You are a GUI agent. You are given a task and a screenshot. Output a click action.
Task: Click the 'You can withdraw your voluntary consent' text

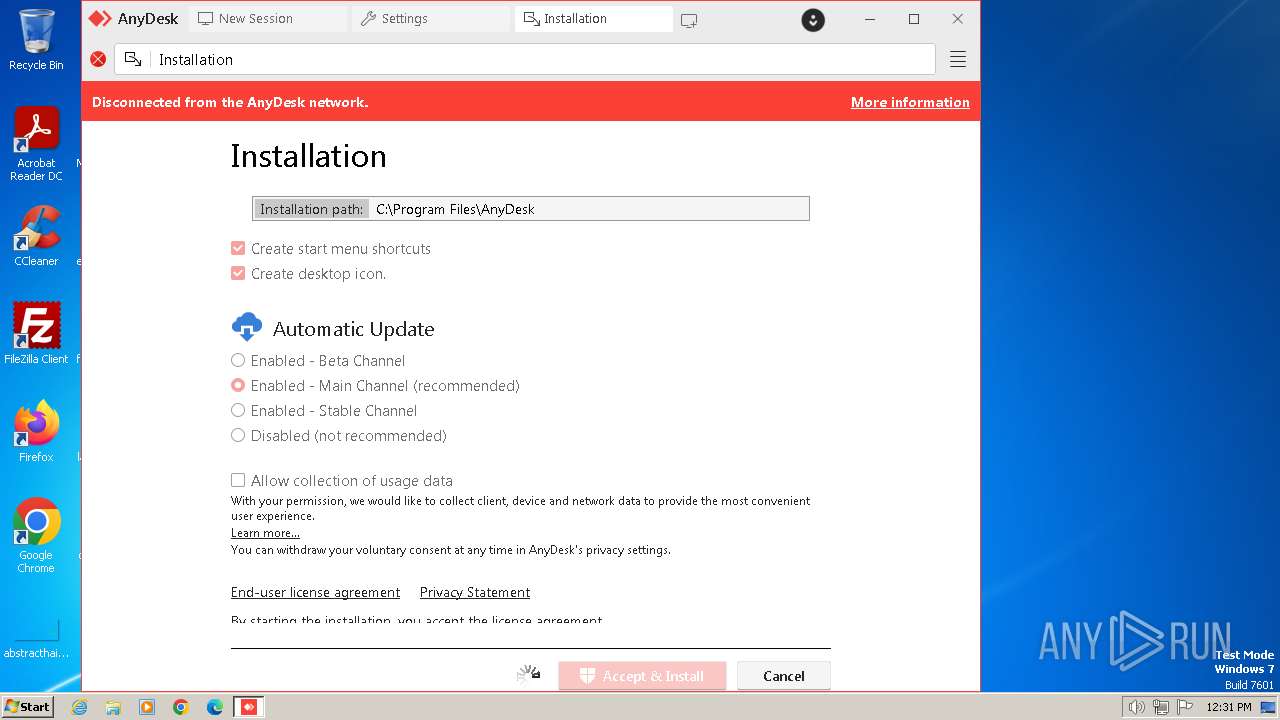pyautogui.click(x=450, y=550)
